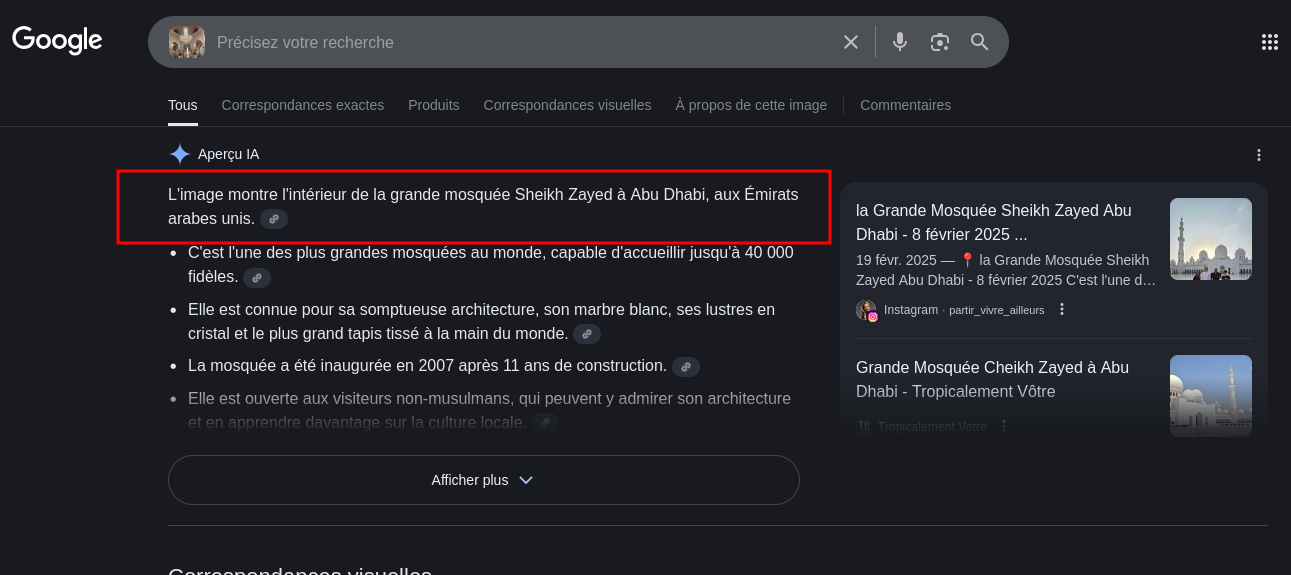
Task: Click the Commentaires link
Action: (905, 105)
